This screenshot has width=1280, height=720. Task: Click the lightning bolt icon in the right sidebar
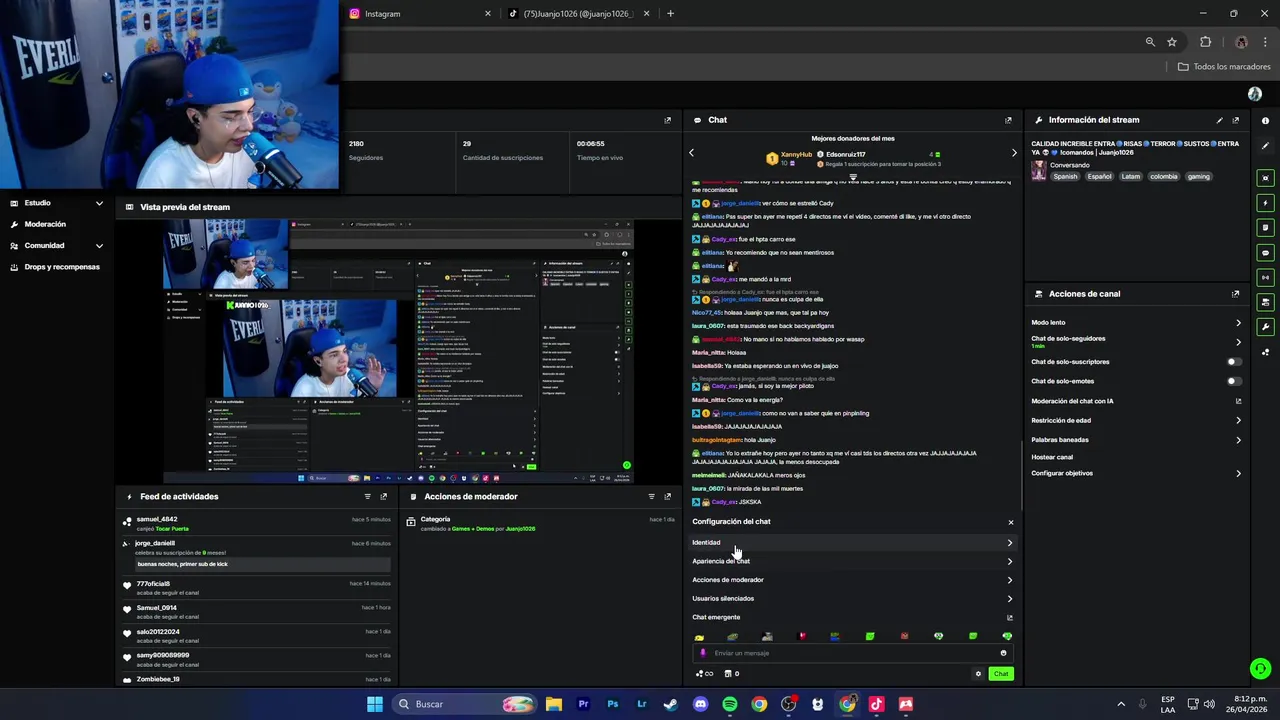click(x=1266, y=203)
